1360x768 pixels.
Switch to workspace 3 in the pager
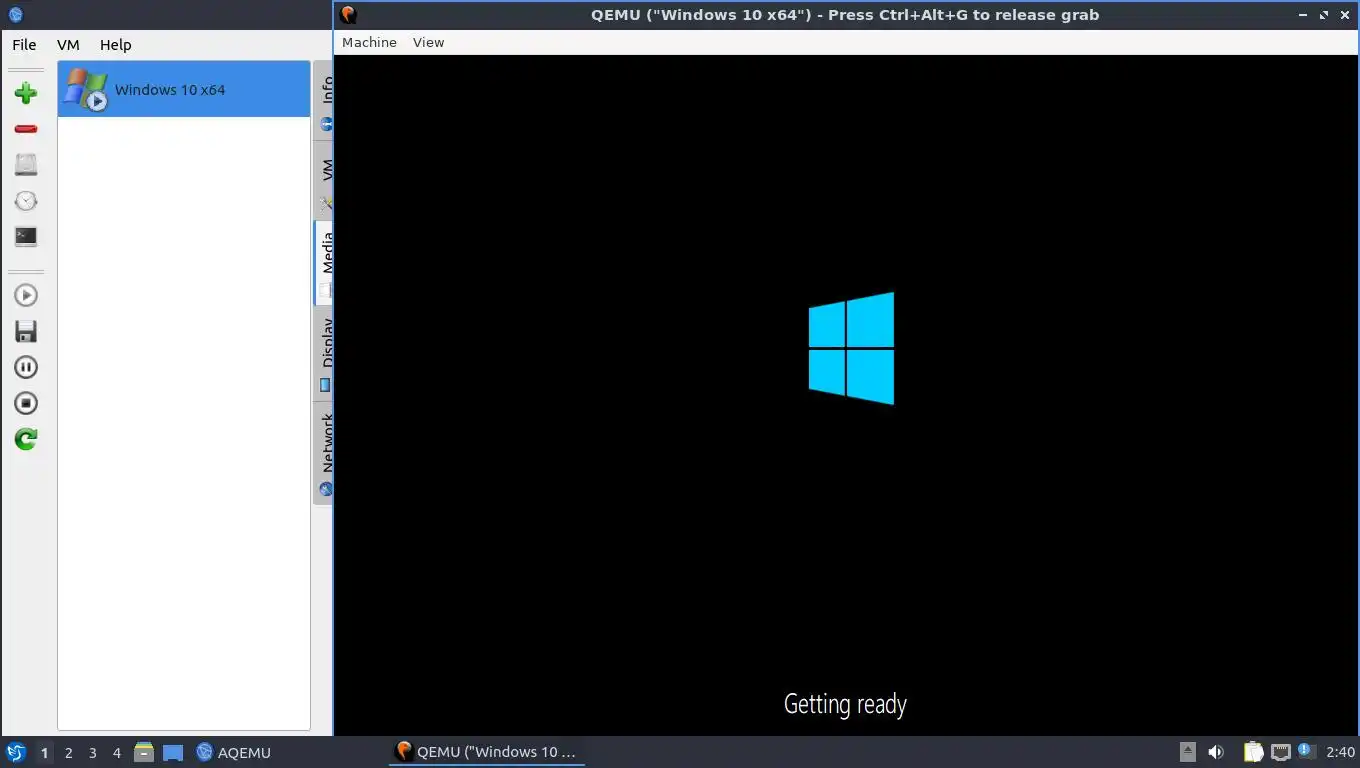point(92,753)
